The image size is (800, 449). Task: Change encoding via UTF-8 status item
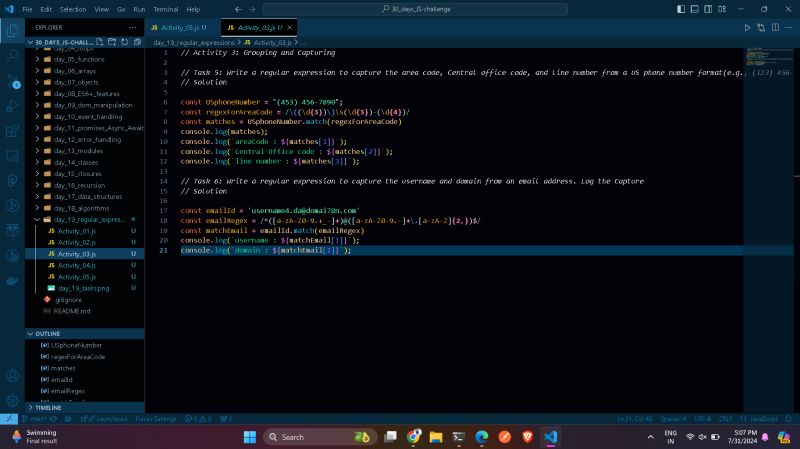(703, 419)
